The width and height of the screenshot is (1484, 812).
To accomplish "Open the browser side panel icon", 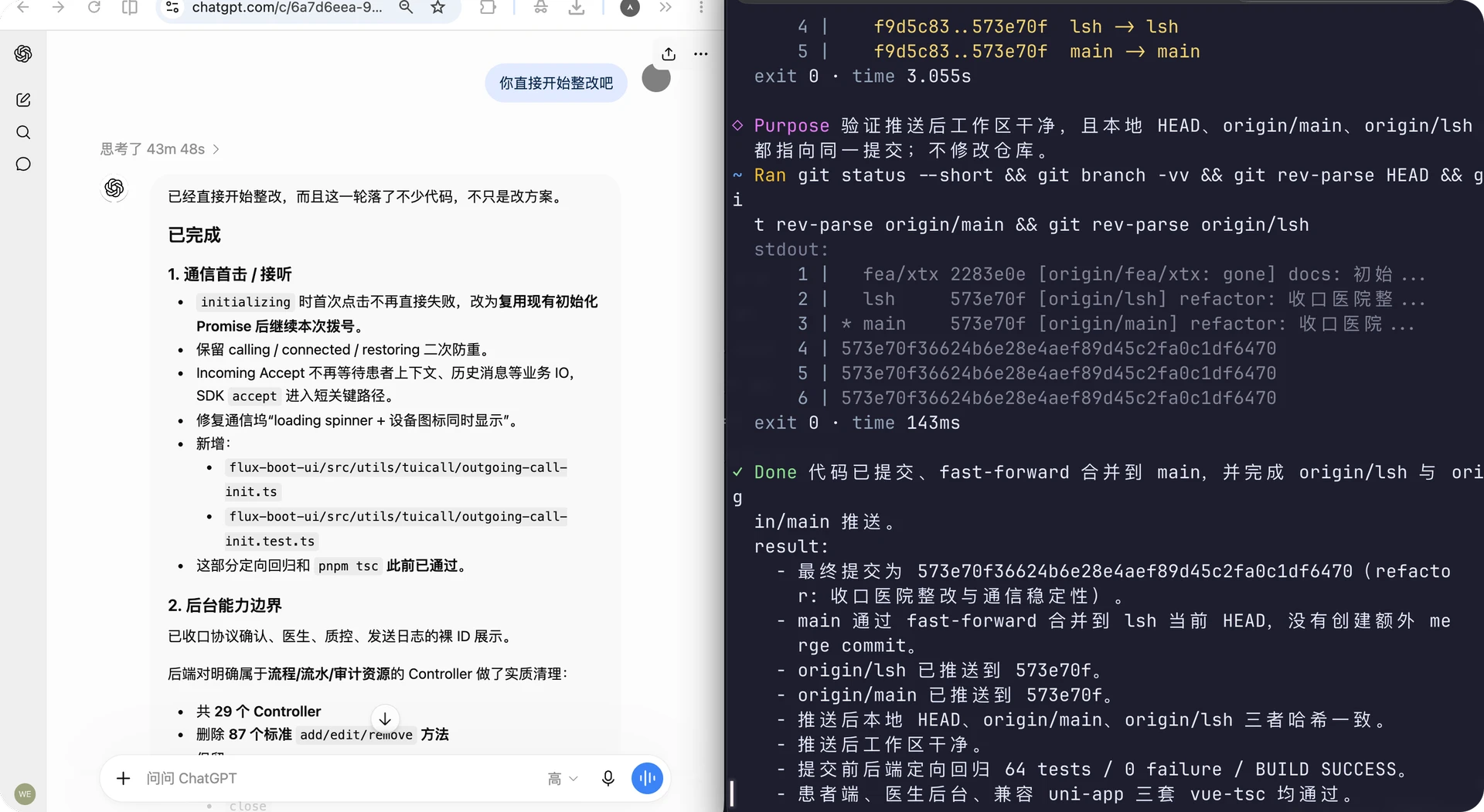I will 130,8.
